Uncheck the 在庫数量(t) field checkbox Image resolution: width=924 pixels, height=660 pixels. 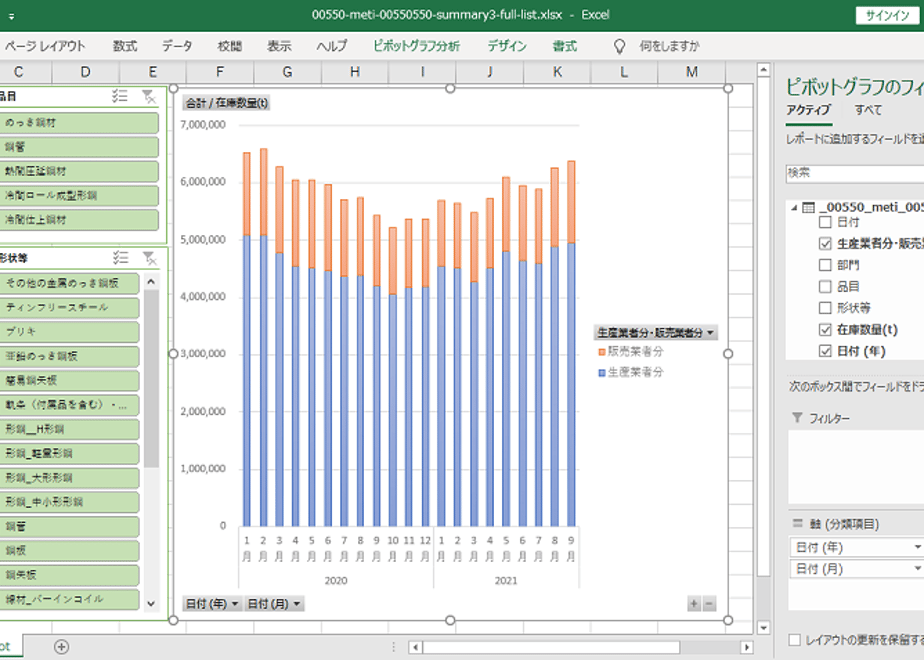coord(825,329)
